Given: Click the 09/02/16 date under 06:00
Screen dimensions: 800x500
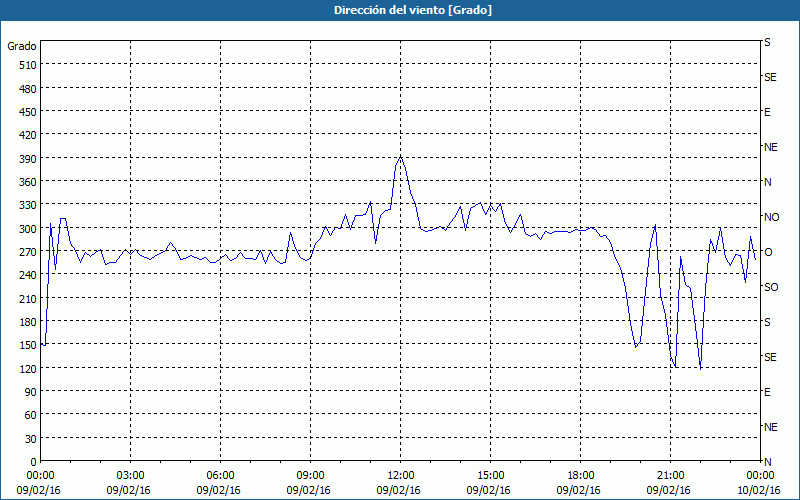Looking at the screenshot, I should point(218,490).
